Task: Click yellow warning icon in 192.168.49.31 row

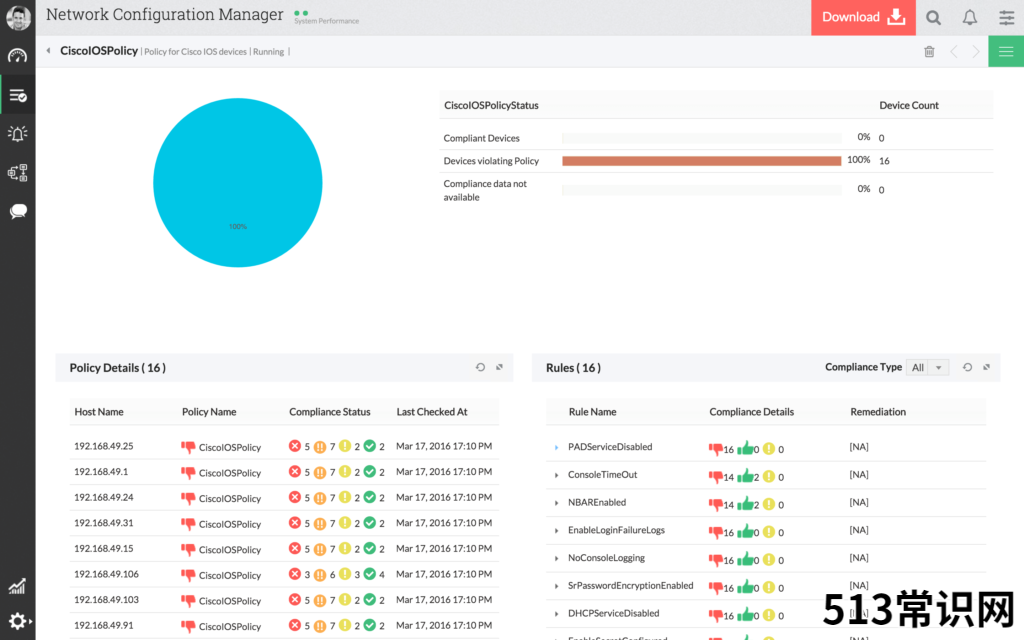Action: [x=345, y=522]
